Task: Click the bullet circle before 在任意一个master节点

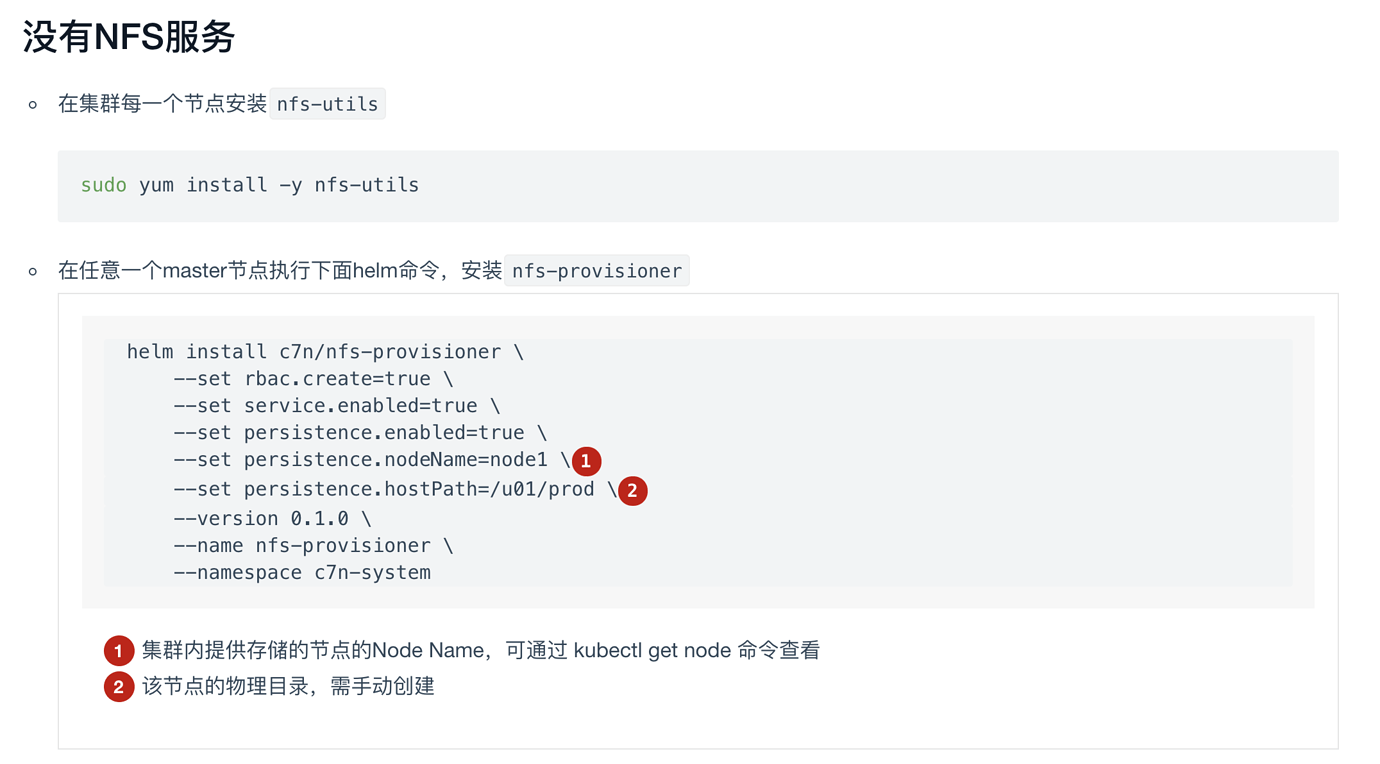Action: [33, 271]
